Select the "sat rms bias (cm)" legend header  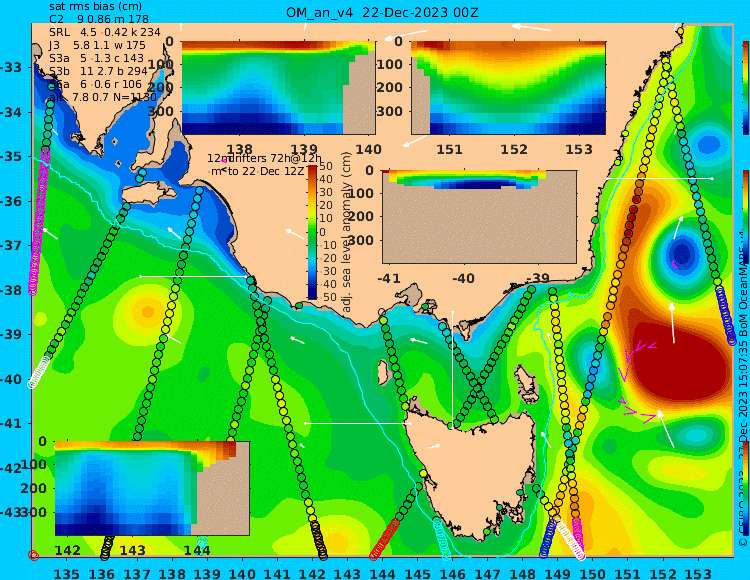[x=96, y=7]
